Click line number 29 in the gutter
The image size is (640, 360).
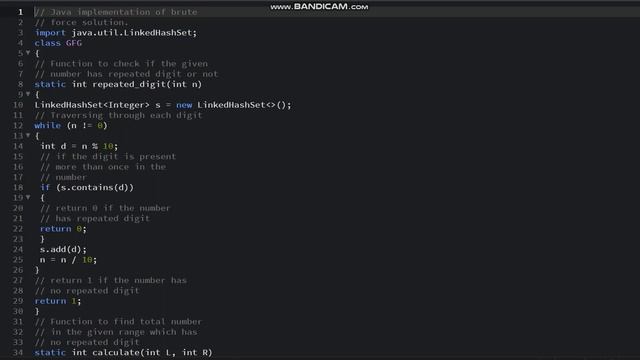(x=18, y=301)
